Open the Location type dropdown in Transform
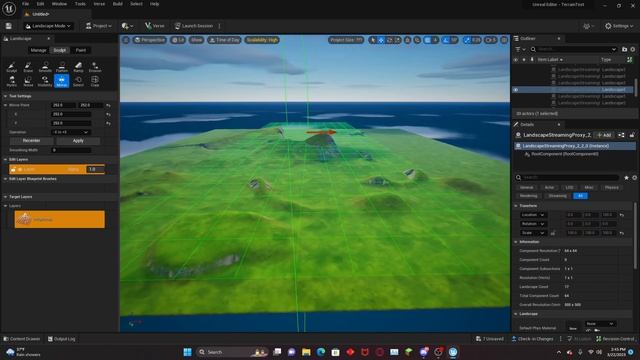 (533, 215)
